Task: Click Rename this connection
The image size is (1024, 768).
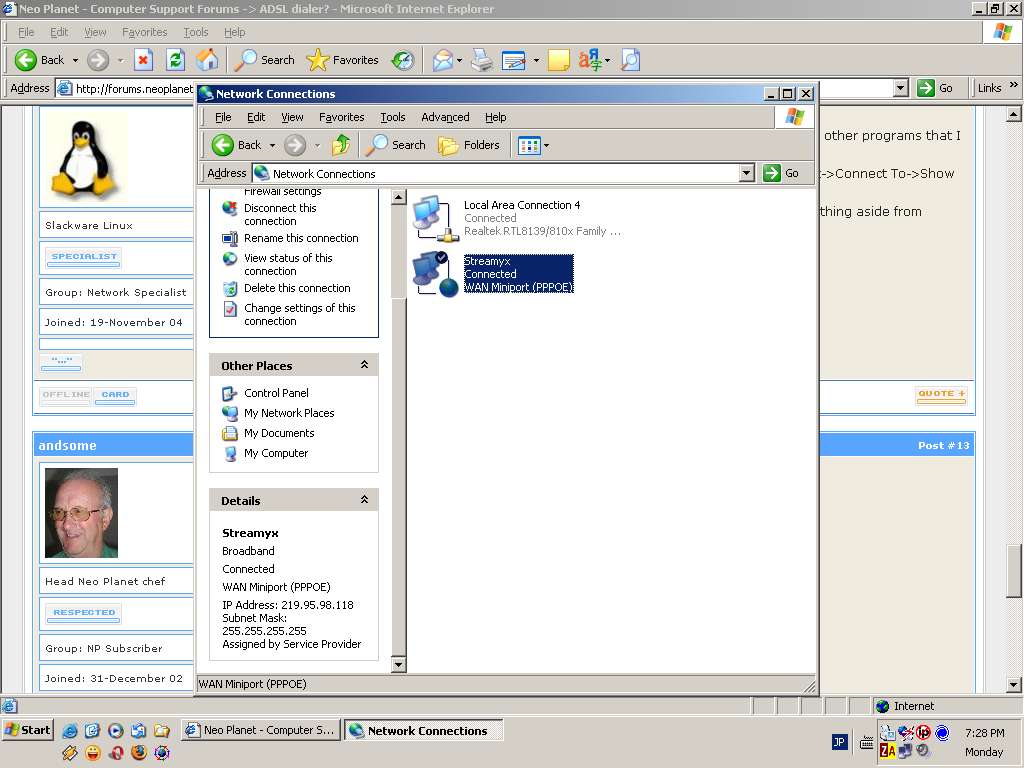Action: coord(291,238)
